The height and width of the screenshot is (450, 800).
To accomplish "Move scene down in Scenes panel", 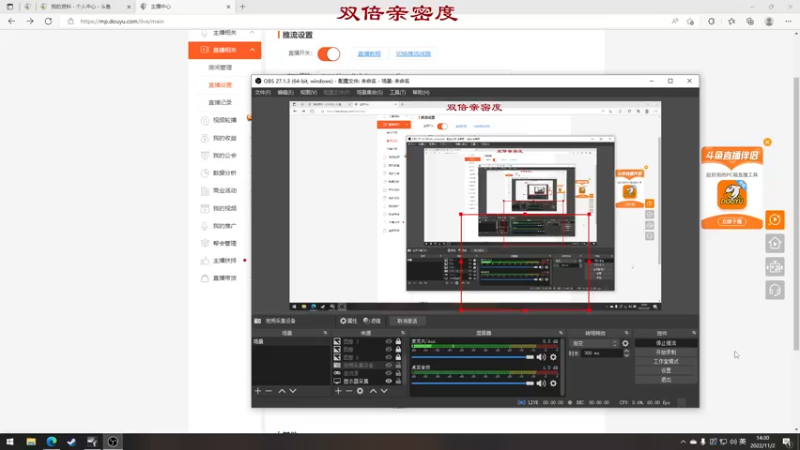I will 293,391.
